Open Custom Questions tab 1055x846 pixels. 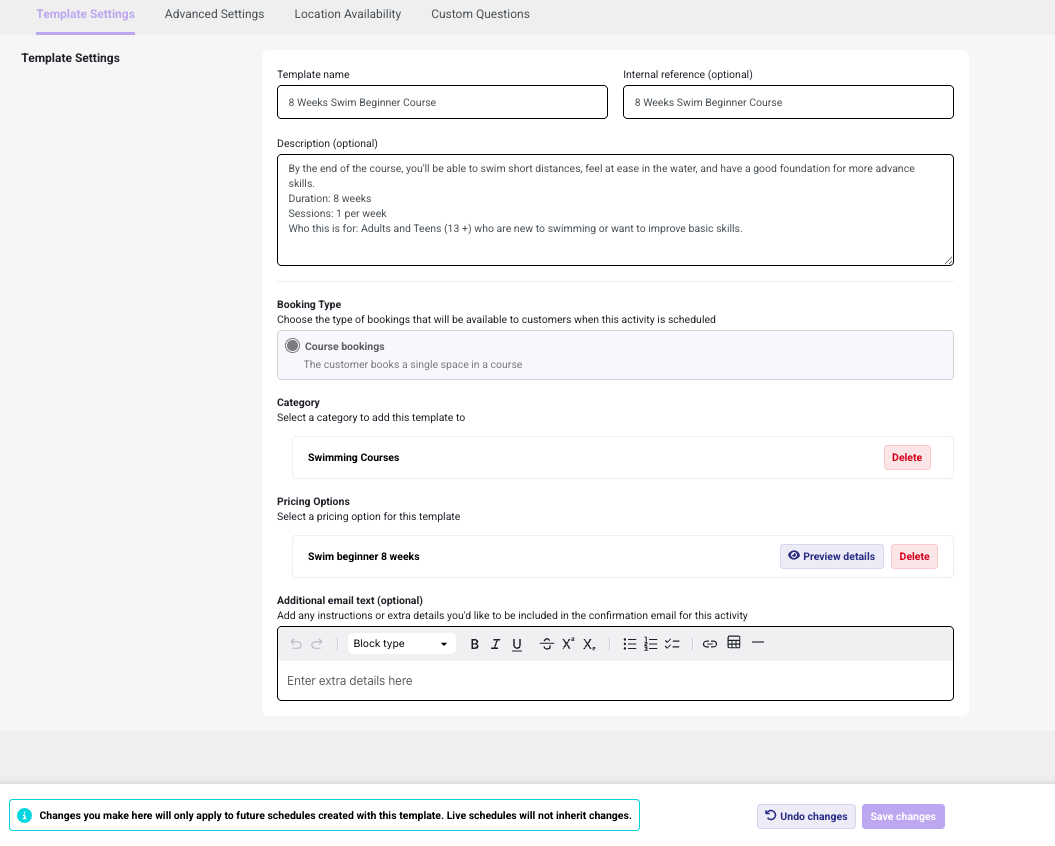480,14
